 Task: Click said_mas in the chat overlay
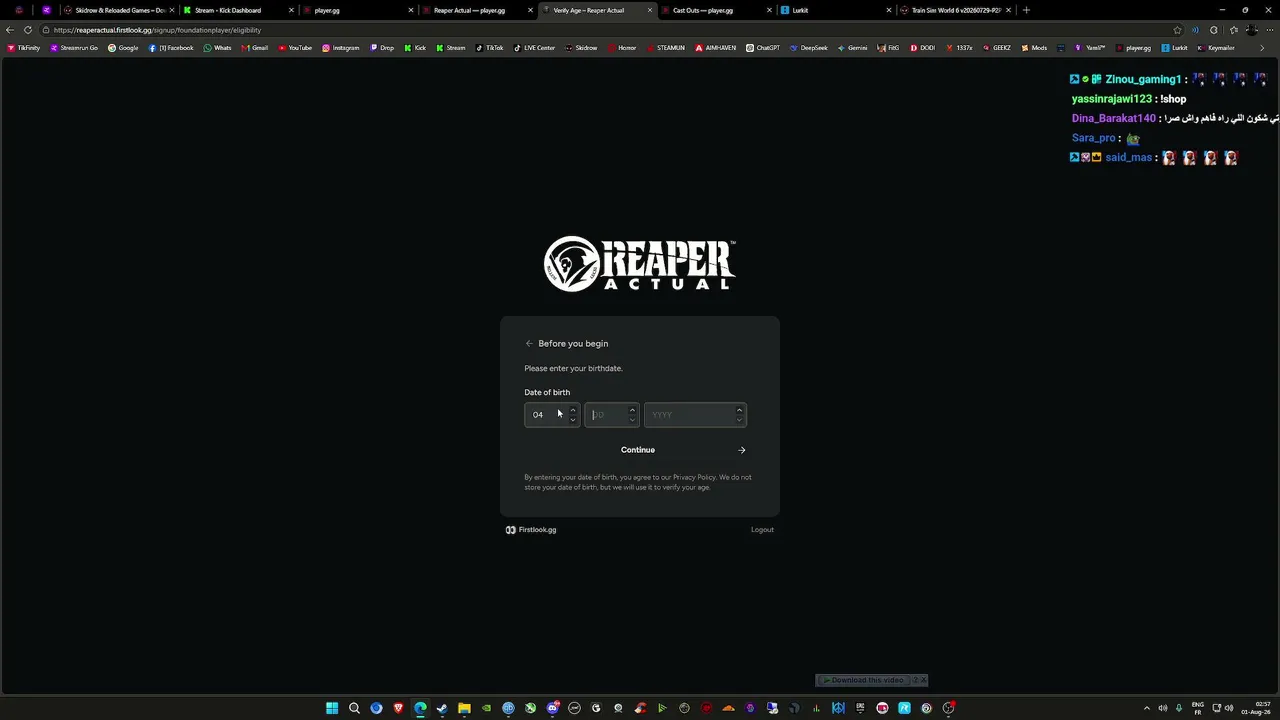(1129, 157)
